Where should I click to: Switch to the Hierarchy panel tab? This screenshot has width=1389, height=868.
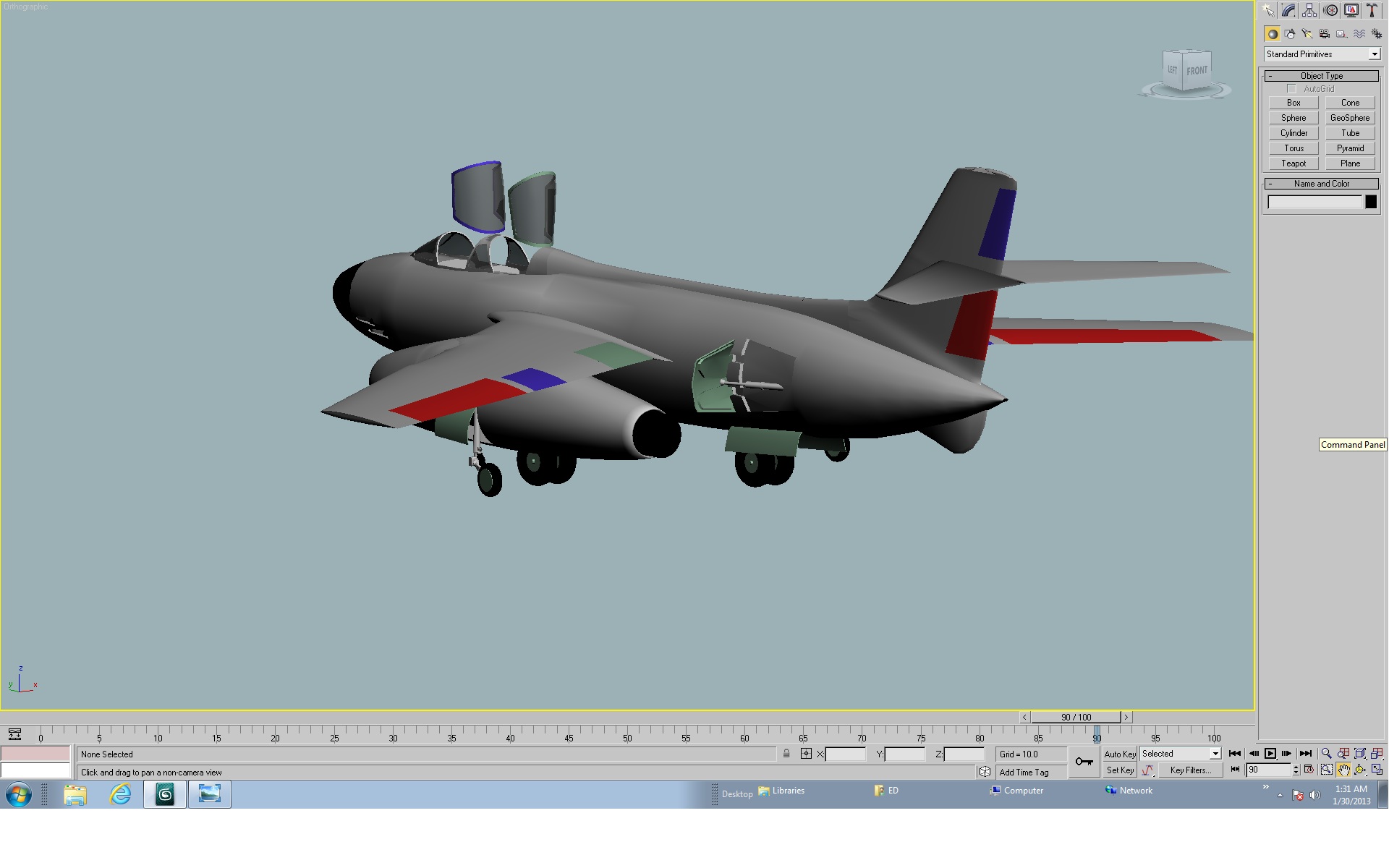pos(1309,10)
